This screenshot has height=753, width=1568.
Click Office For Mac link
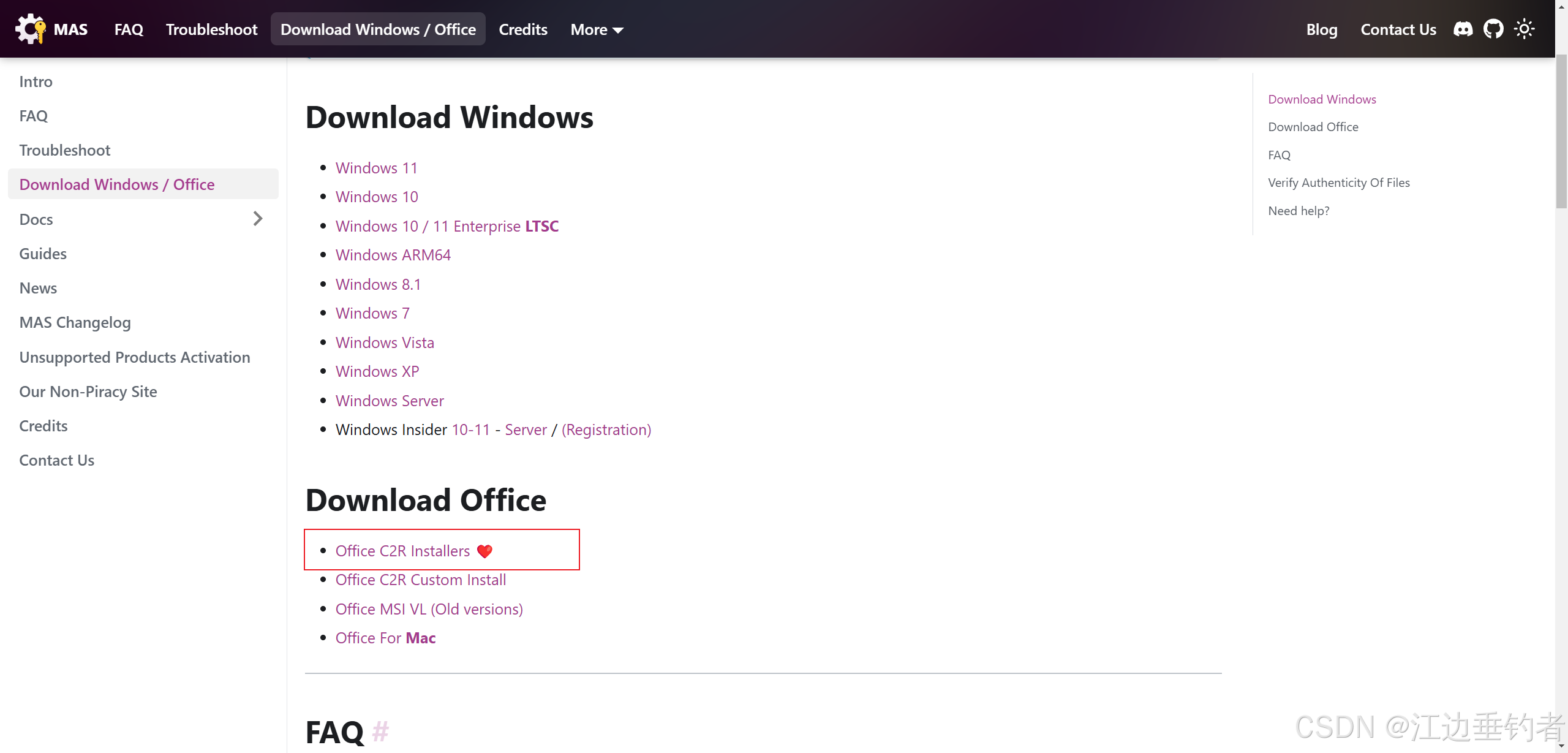[x=385, y=638]
